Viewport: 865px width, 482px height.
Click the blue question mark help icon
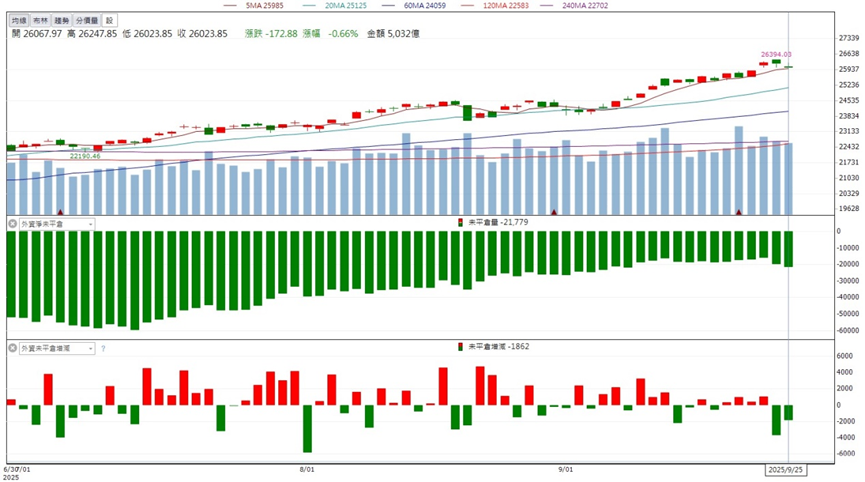(103, 349)
